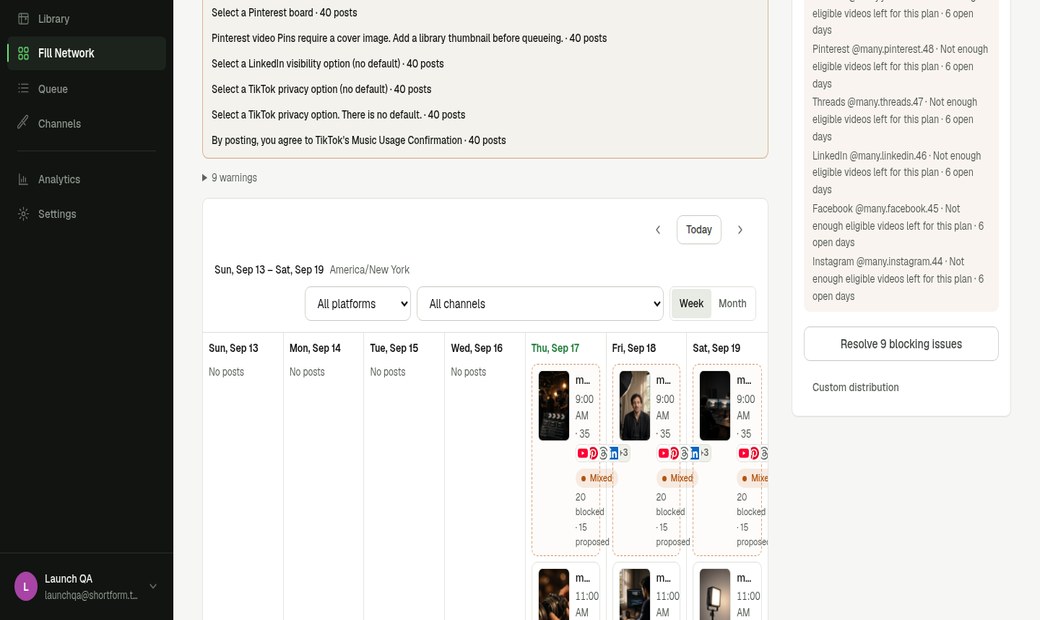Viewport: 1040px width, 620px height.
Task: Click +3 more platforms on Fri 9:00 AM post
Action: point(704,453)
